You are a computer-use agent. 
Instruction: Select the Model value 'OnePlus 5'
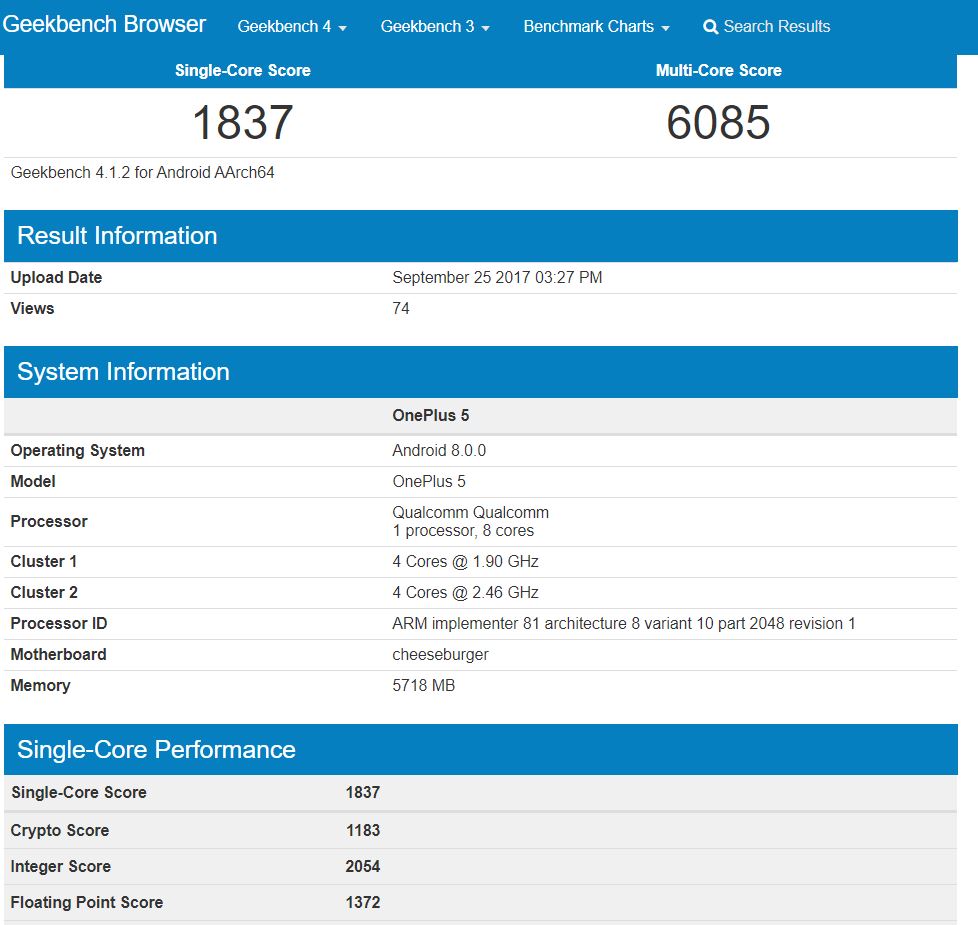(x=429, y=482)
